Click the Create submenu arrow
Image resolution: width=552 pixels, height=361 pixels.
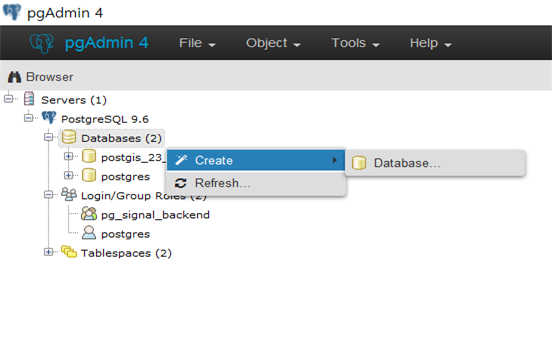coord(335,160)
